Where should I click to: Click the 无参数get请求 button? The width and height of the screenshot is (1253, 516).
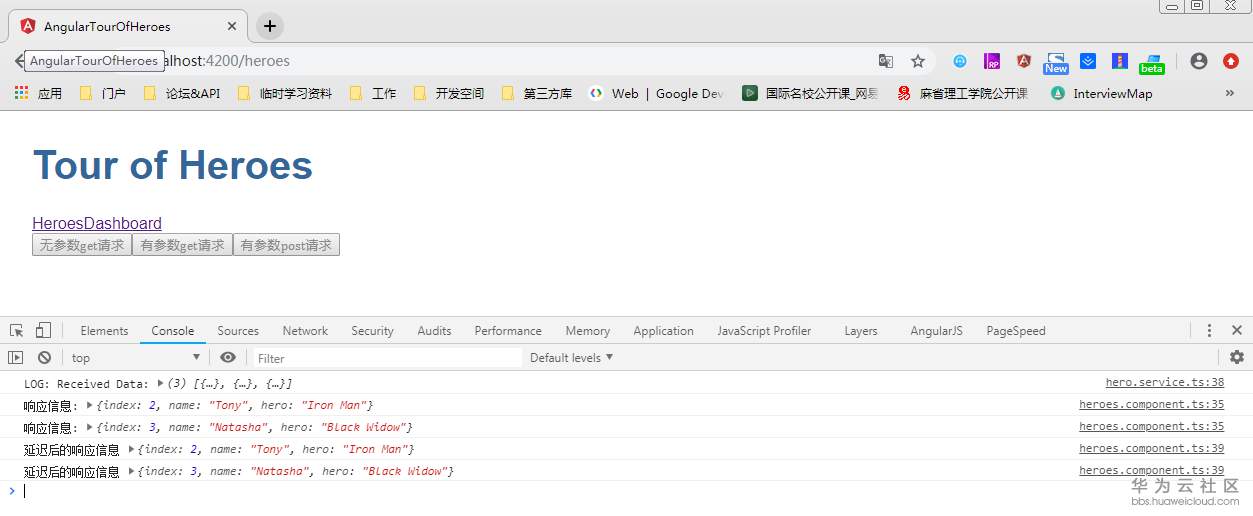82,245
